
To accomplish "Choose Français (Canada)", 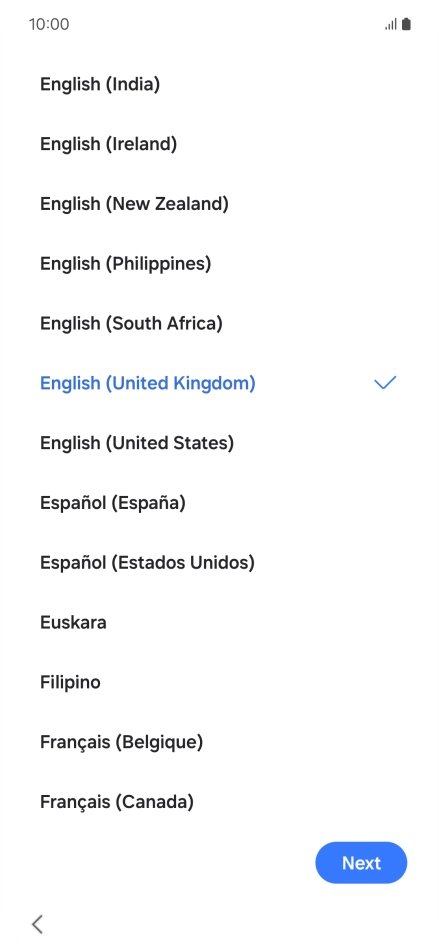I will coord(219,801).
